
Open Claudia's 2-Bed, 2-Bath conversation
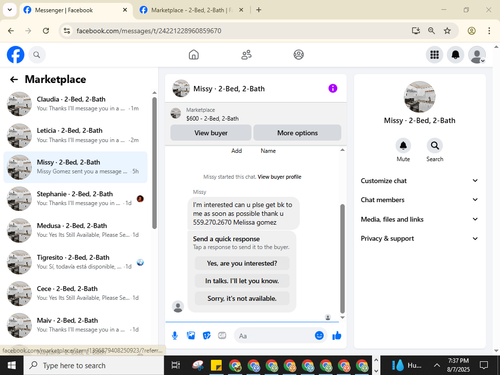(x=75, y=104)
